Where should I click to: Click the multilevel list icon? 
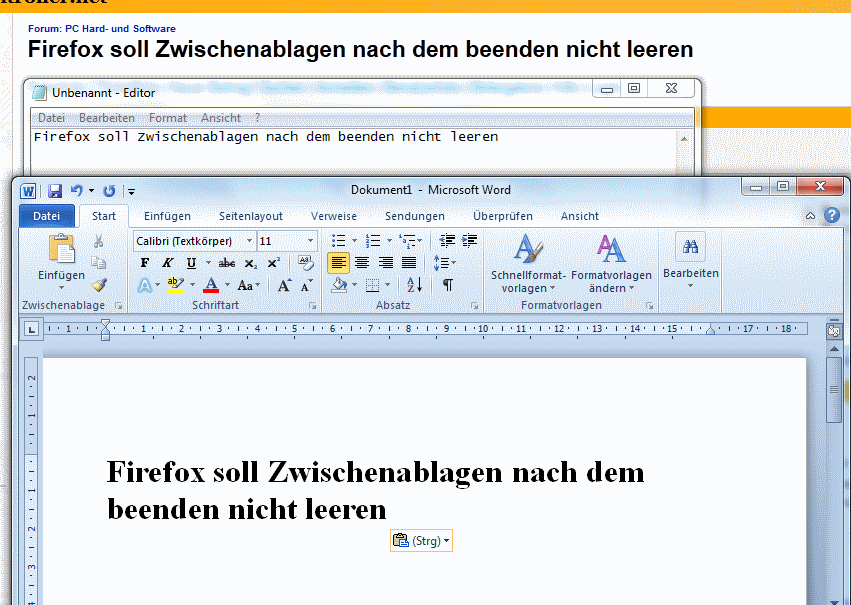pos(407,241)
